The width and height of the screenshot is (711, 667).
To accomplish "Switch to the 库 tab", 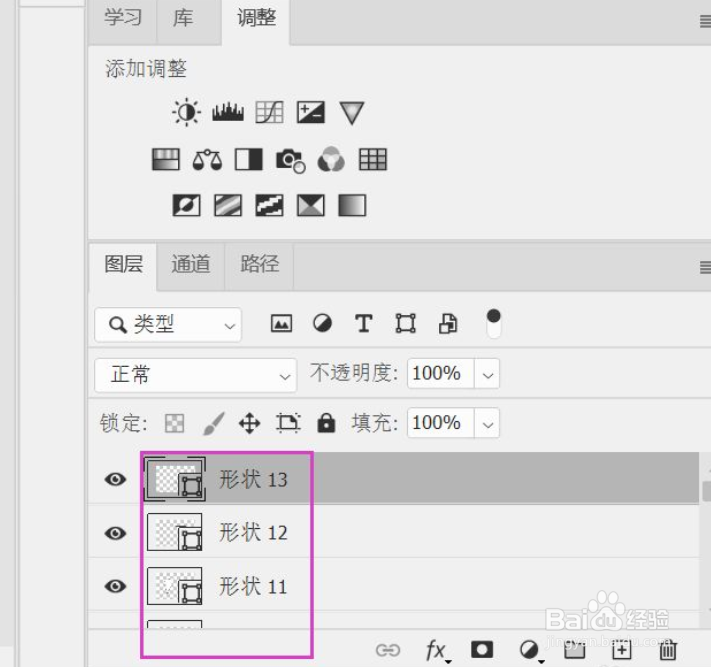I will pos(183,18).
